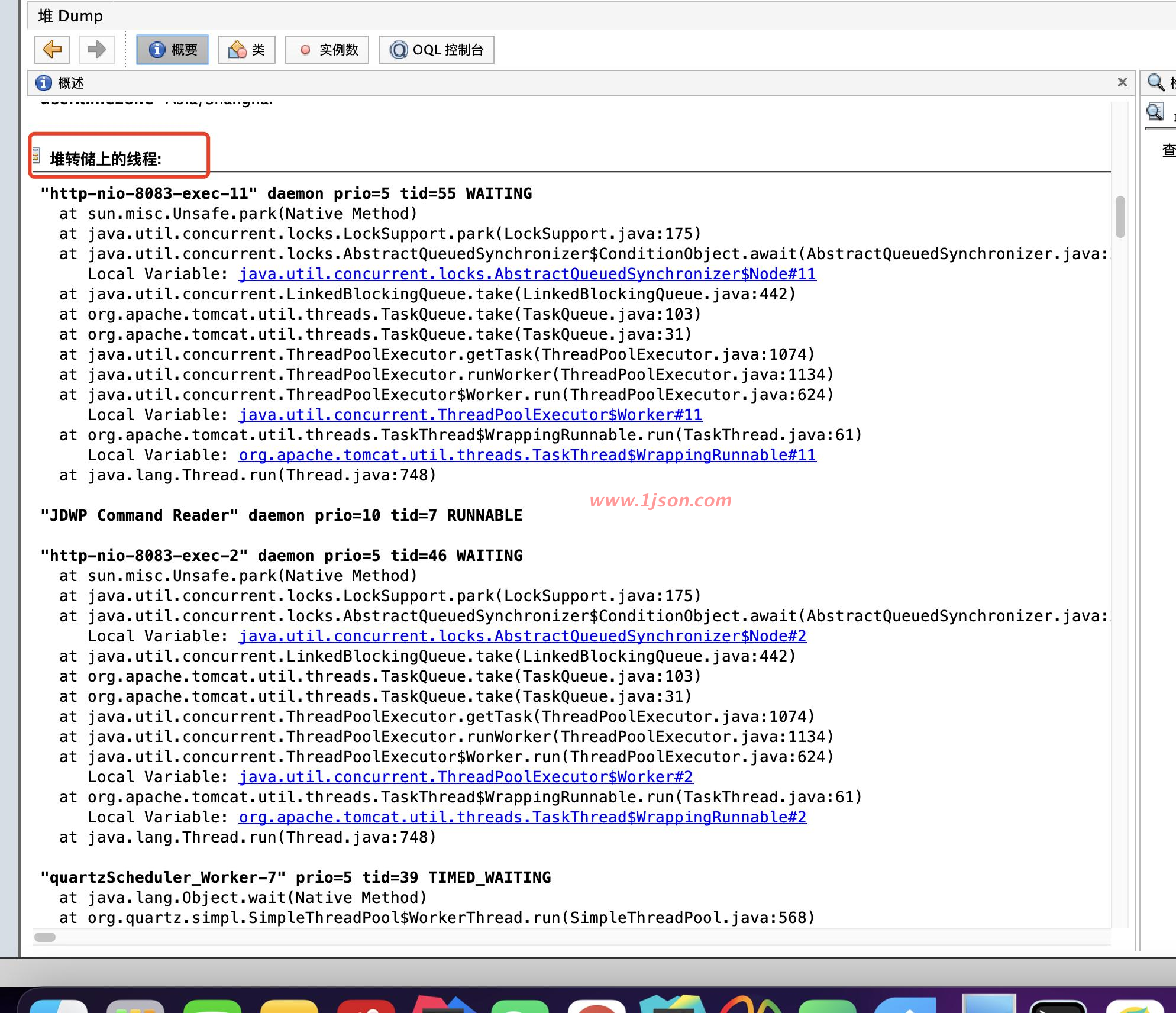Click the forward arrow navigation button
Image resolution: width=1176 pixels, height=1013 pixels.
pos(96,50)
